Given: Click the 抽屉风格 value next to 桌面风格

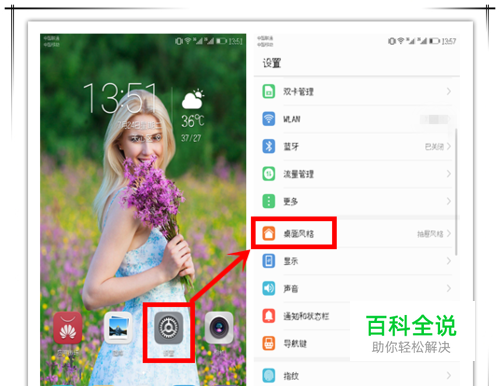Looking at the screenshot, I should [x=430, y=234].
